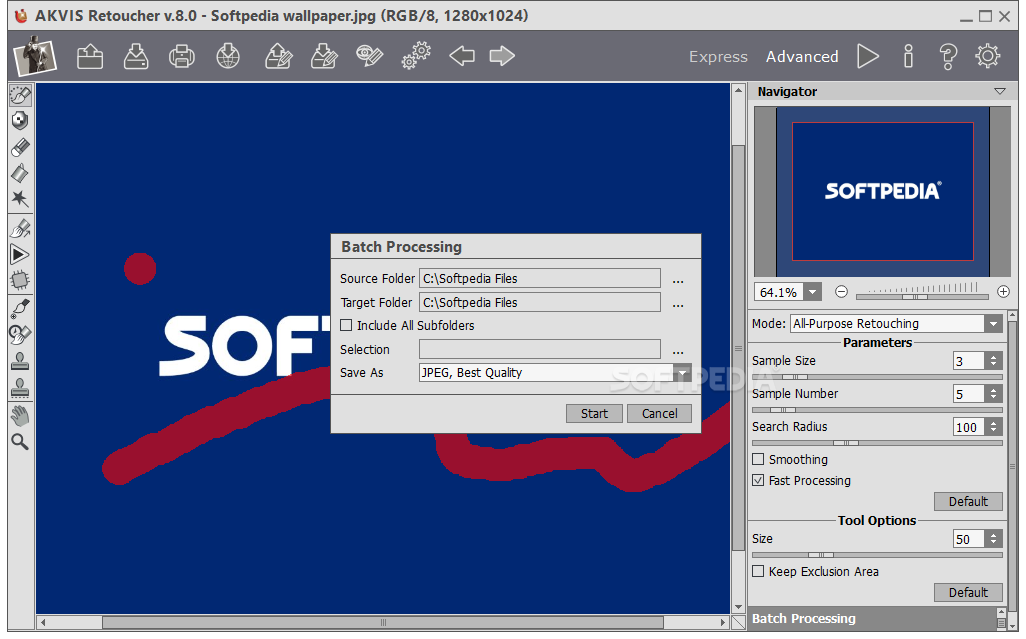
Task: Open the Mode dropdown All-Purpose Retouching
Action: (x=993, y=324)
